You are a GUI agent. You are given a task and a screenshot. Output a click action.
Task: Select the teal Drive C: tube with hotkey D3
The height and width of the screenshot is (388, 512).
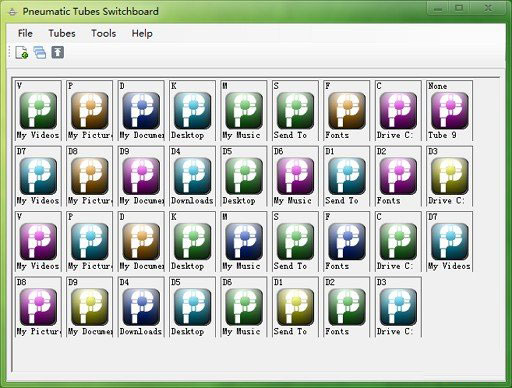(398, 307)
